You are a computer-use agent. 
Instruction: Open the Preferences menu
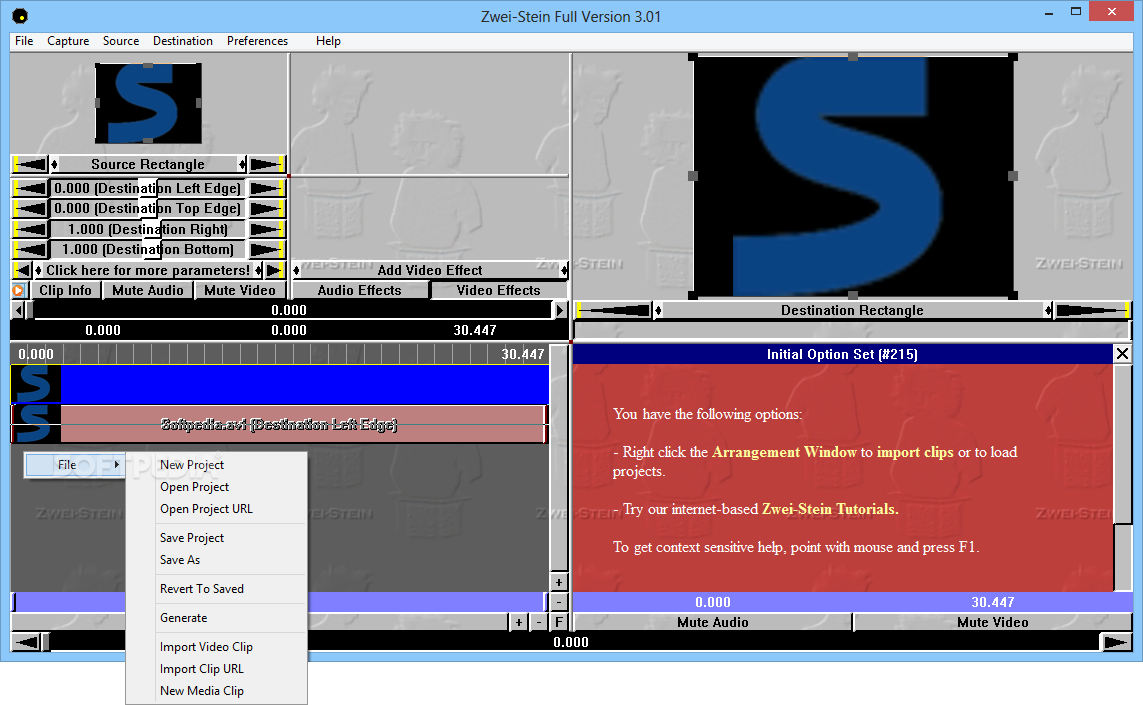[x=257, y=41]
